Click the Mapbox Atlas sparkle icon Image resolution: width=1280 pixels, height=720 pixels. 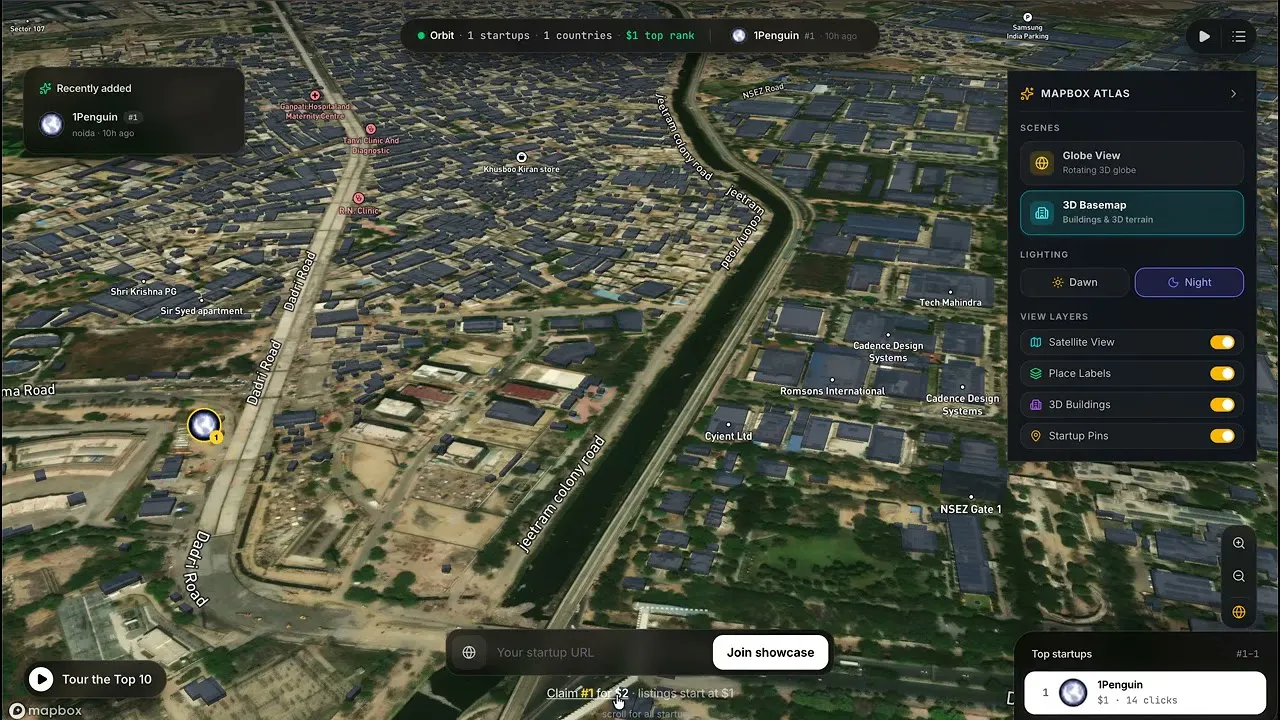click(1027, 93)
